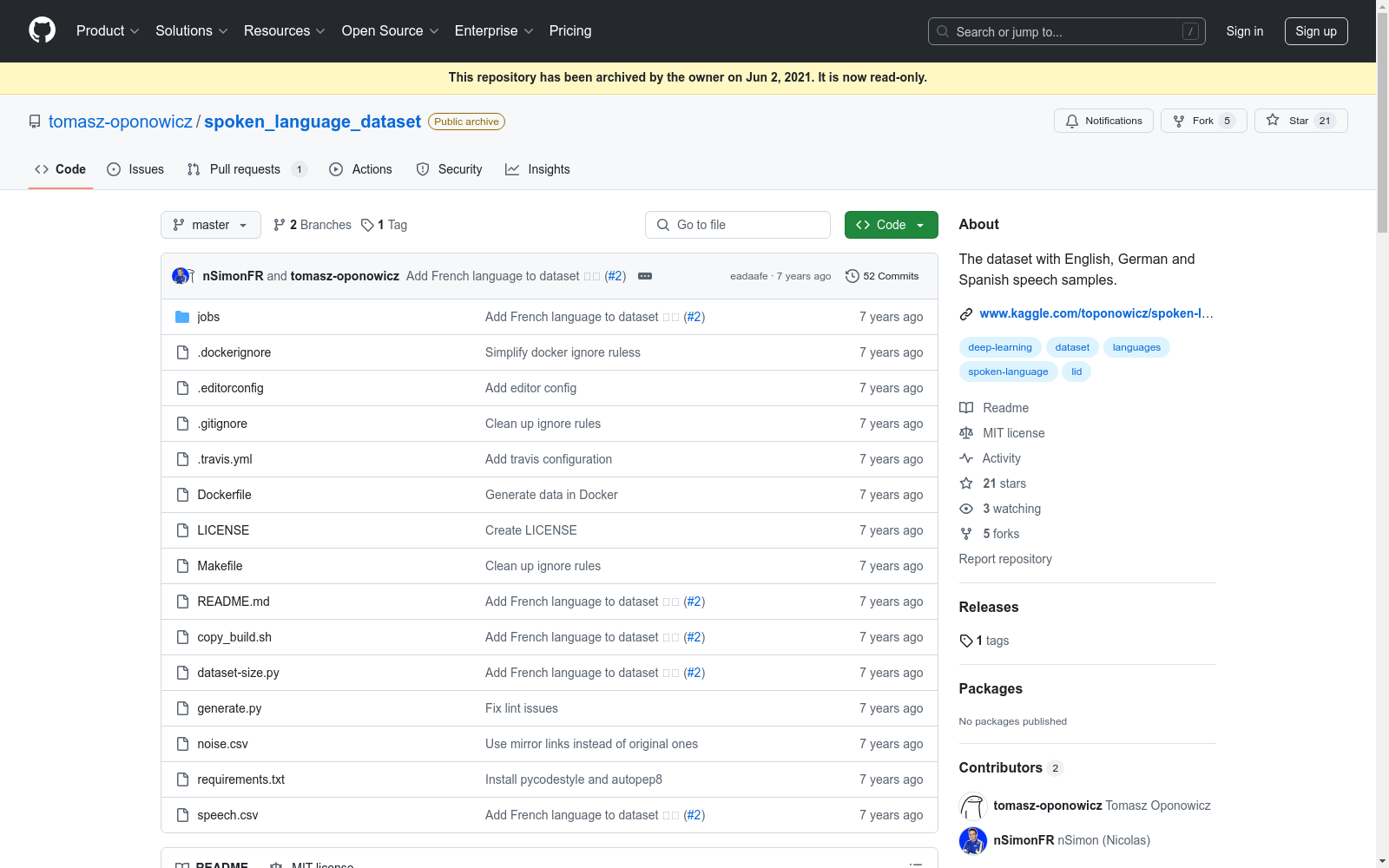The width and height of the screenshot is (1389, 868).
Task: Click the search magnifier icon in header
Action: 943,31
